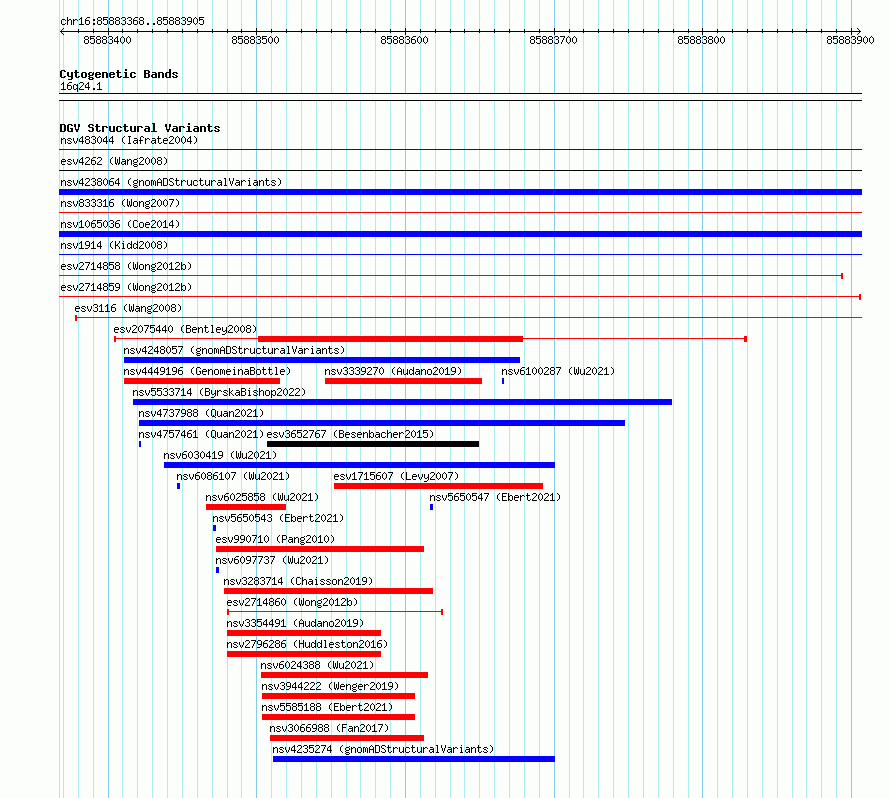Open the nsv2796286 (Huddleston2016) variant

pyautogui.click(x=307, y=644)
